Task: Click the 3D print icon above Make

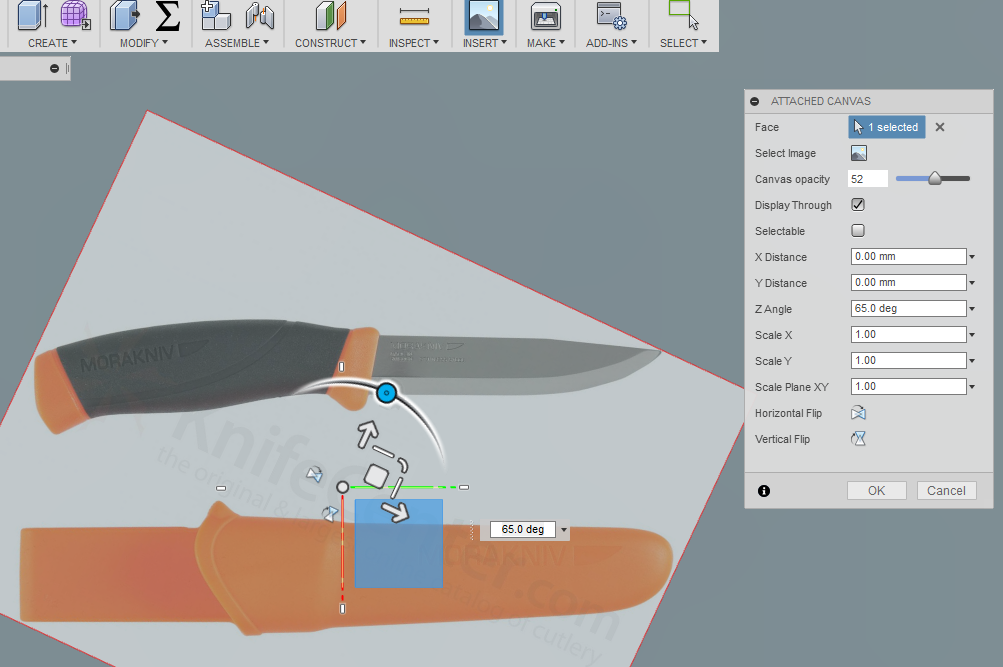Action: (x=545, y=17)
